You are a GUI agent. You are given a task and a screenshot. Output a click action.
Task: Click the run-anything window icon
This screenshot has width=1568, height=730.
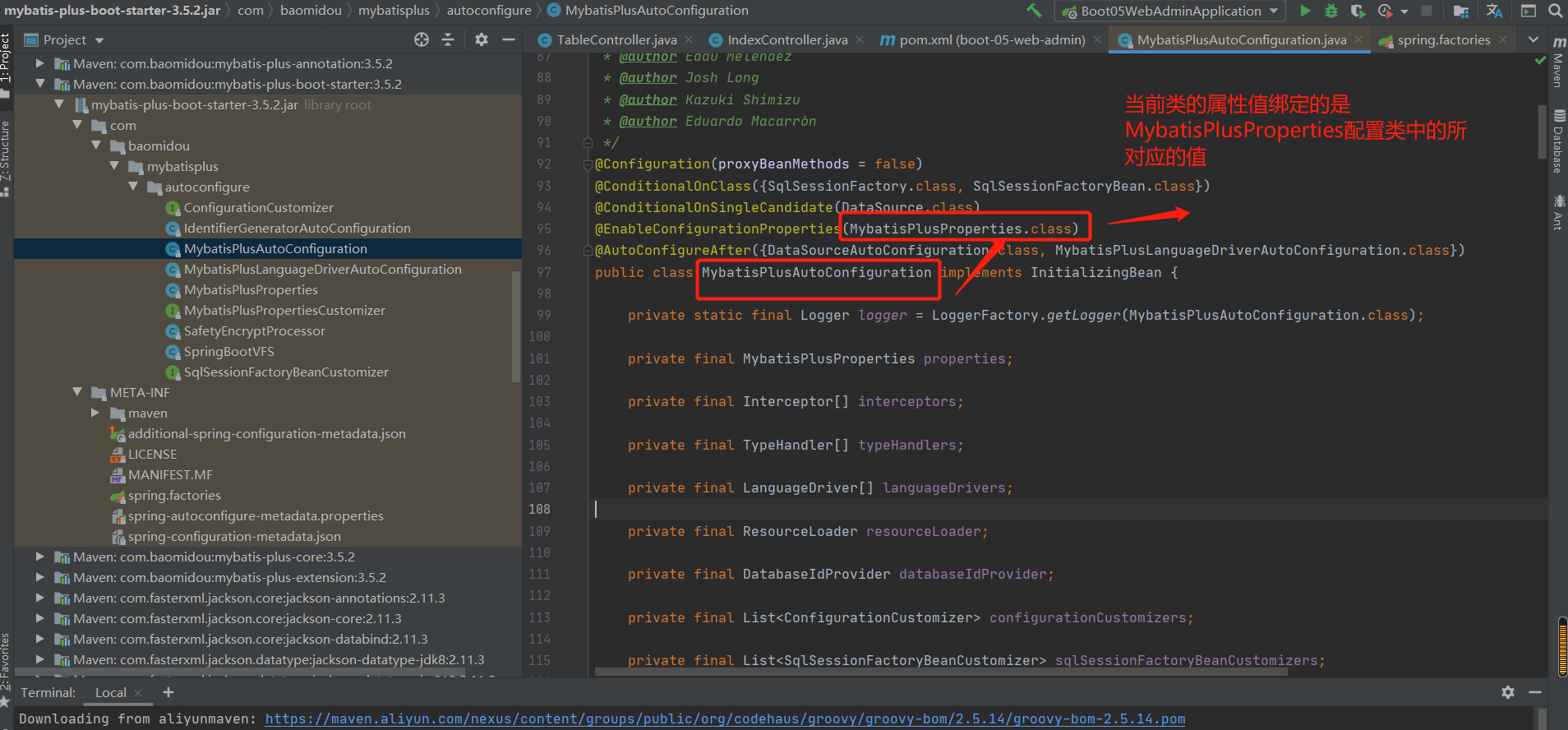(1529, 11)
